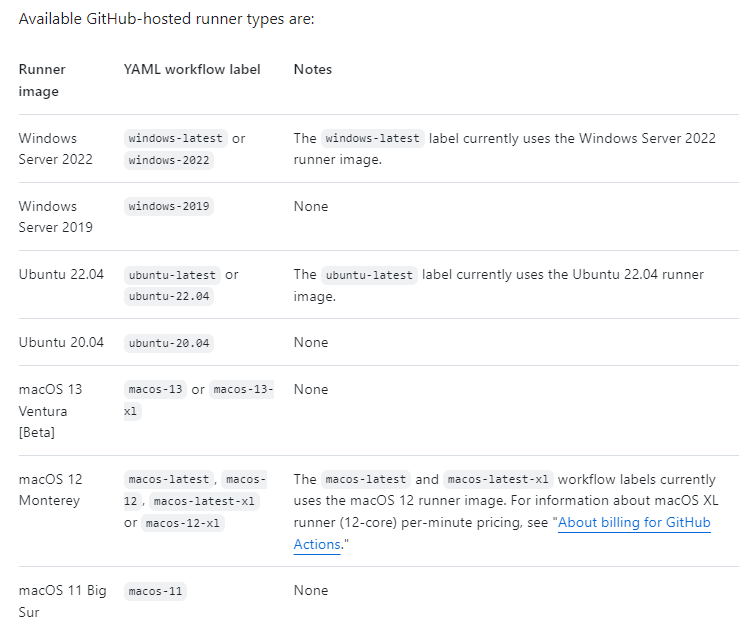Click the 'Available GitHub-hosted runner types are:' text

166,19
